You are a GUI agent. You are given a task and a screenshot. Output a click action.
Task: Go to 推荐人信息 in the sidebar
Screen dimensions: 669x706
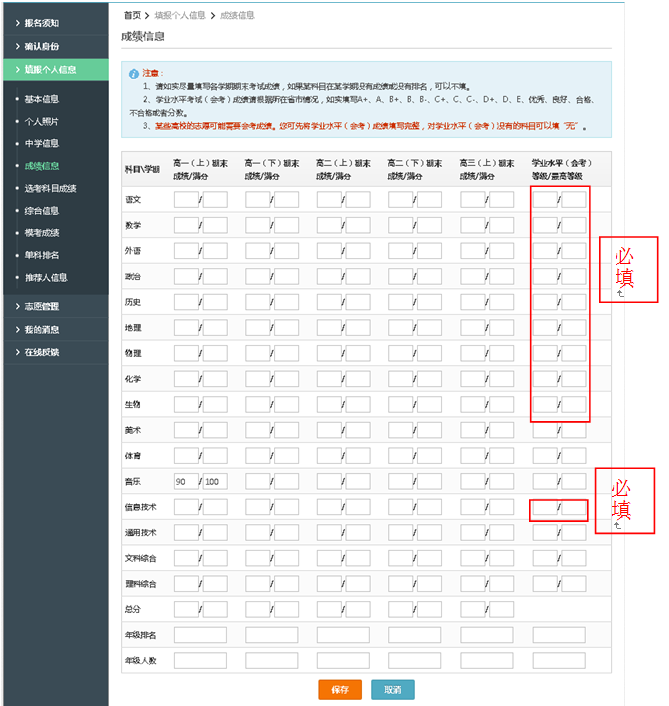click(45, 277)
